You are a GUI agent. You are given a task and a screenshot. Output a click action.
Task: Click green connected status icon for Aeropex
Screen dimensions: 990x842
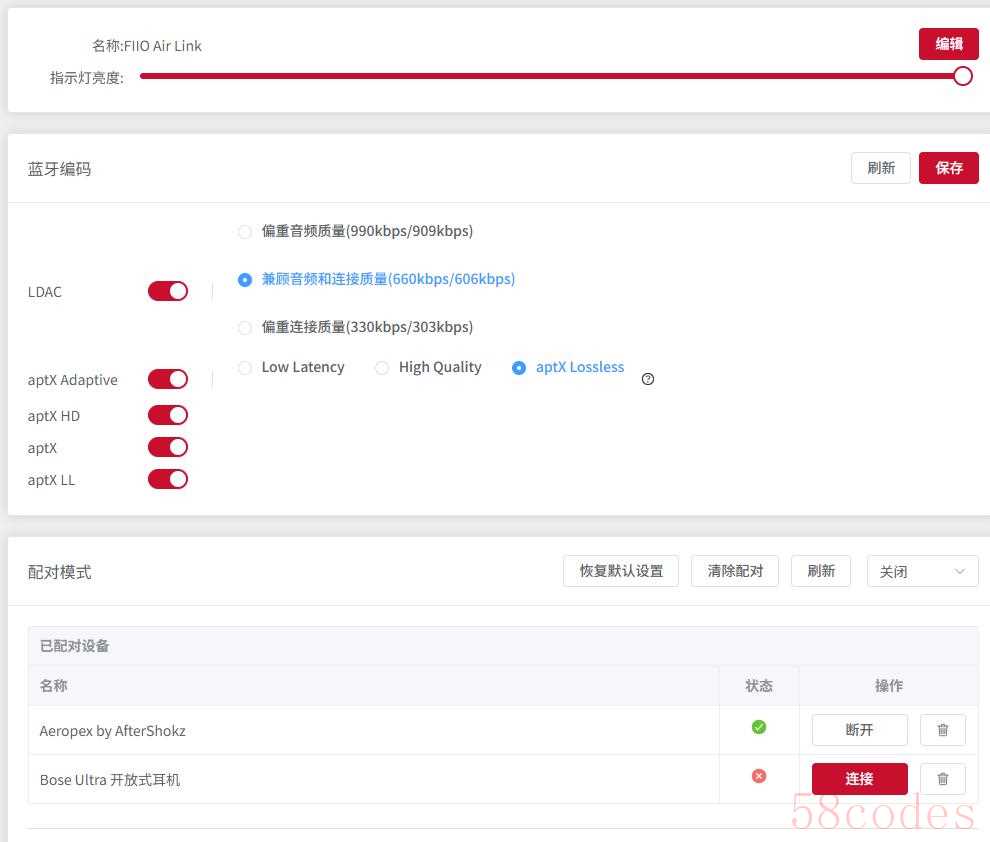pos(759,727)
